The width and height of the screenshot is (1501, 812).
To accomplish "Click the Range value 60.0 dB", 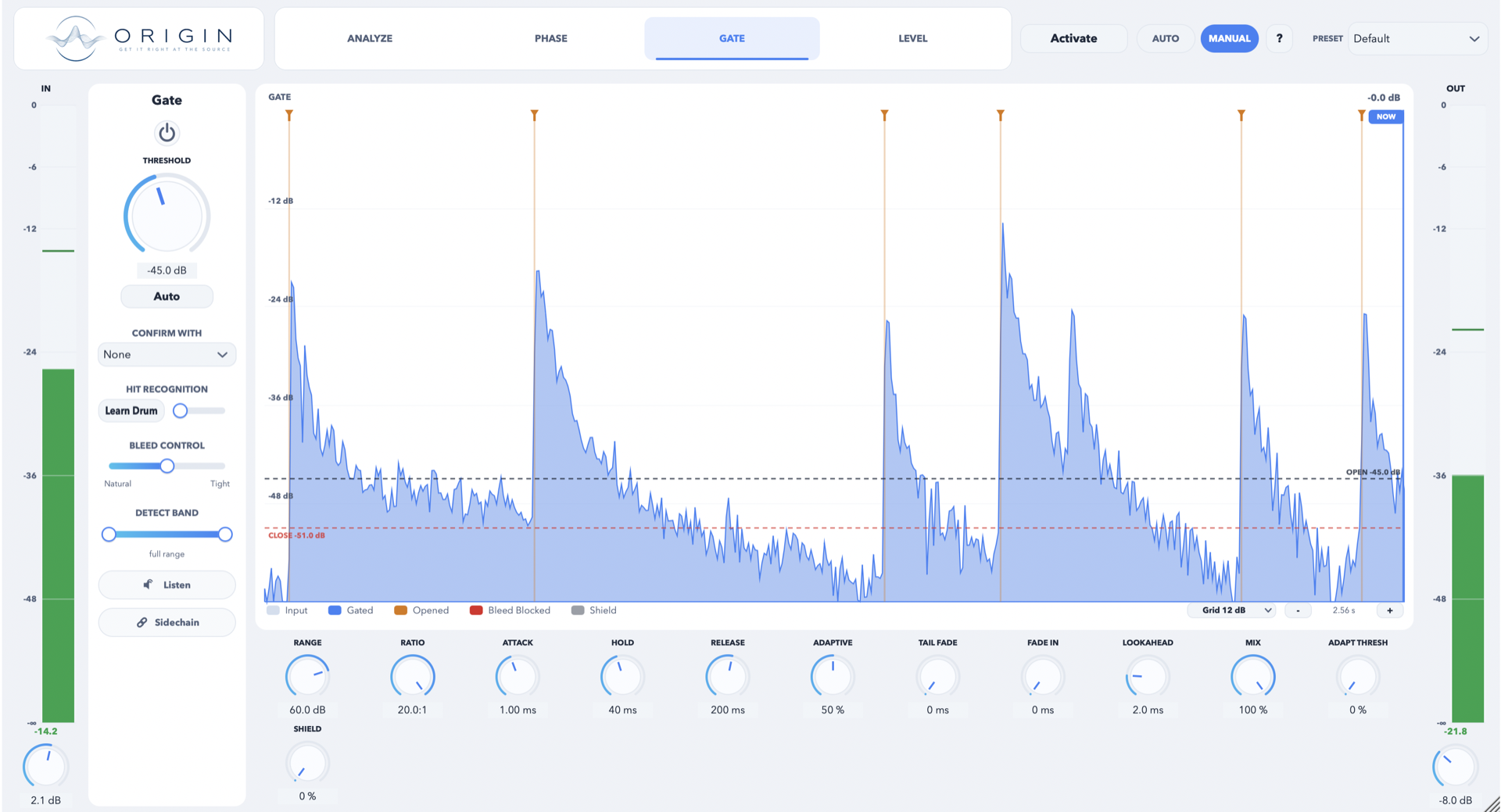I will 307,710.
